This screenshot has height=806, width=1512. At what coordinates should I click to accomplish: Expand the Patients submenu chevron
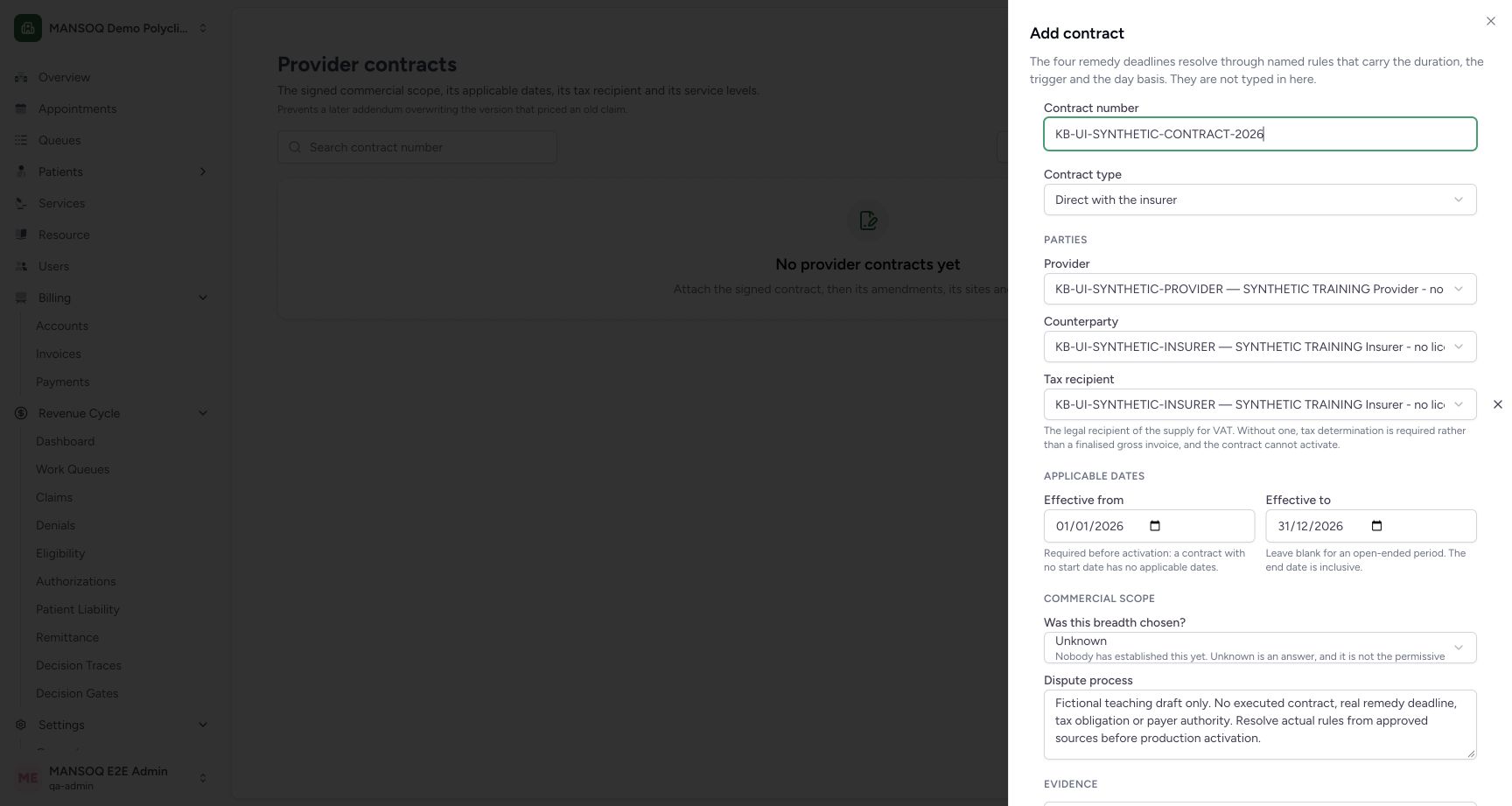pos(203,172)
